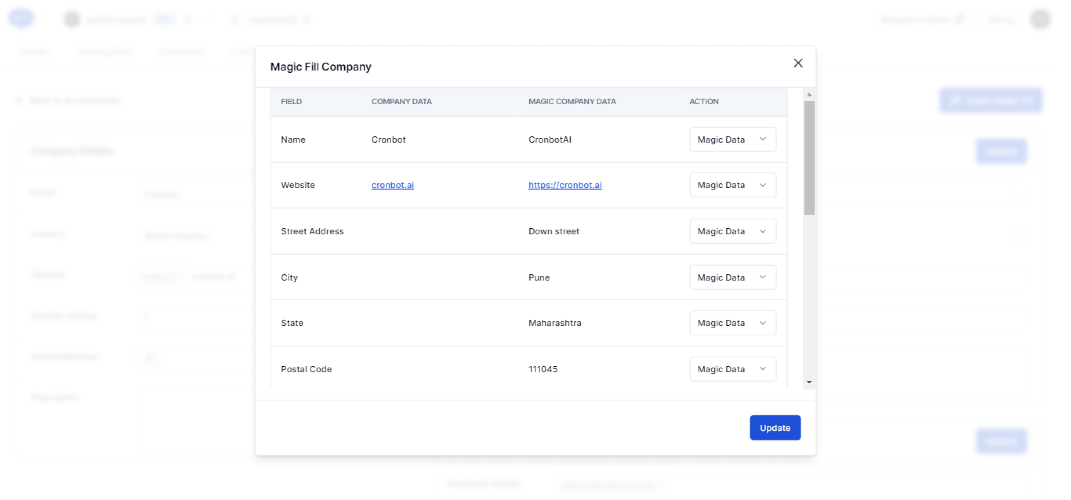Open the Website row action dropdown
1071x500 pixels.
click(x=733, y=185)
